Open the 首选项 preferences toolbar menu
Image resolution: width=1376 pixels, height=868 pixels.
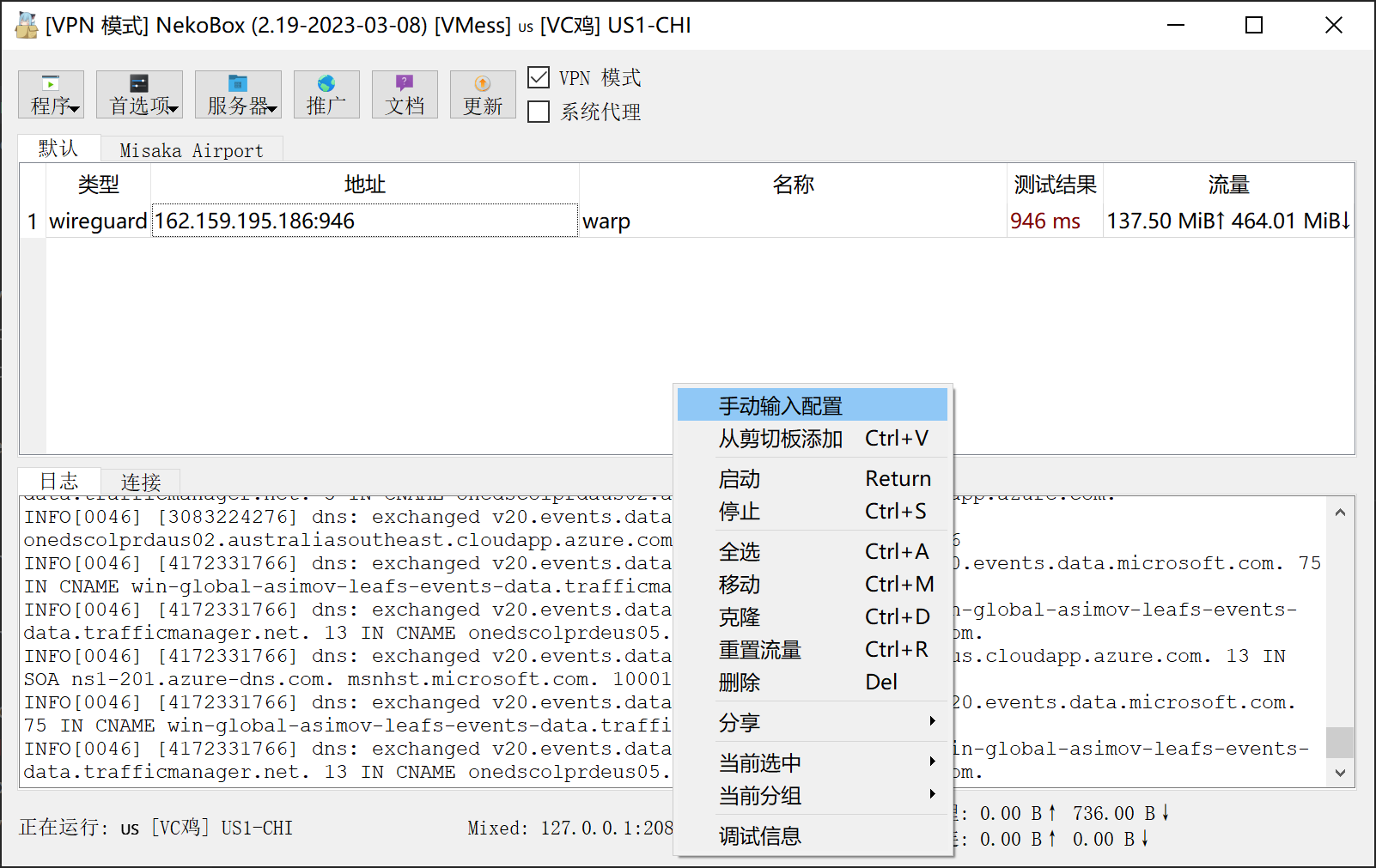point(139,94)
